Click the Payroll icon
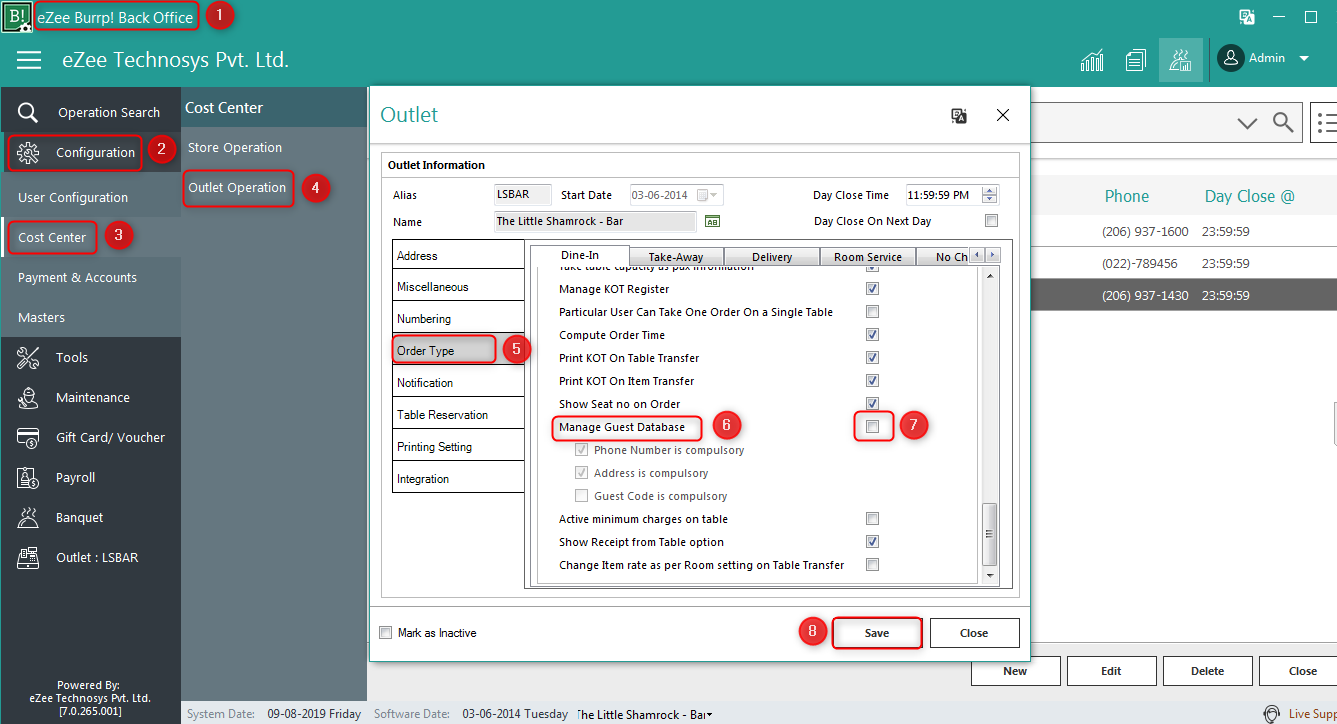Screen dimensions: 1337x724 tap(29, 477)
